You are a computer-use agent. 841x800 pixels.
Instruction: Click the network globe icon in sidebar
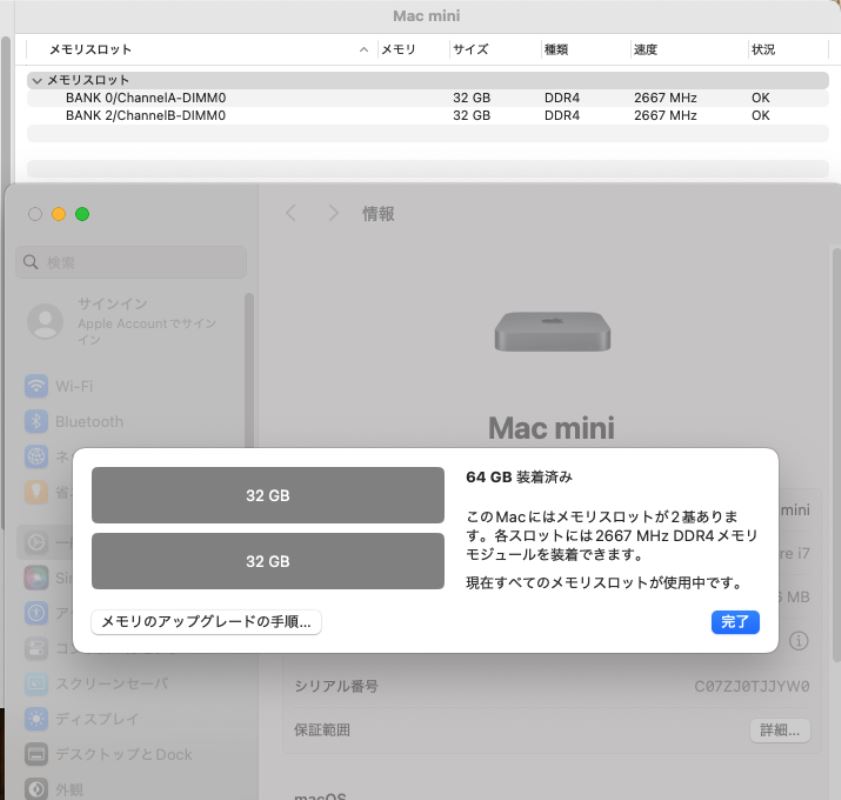[36, 456]
